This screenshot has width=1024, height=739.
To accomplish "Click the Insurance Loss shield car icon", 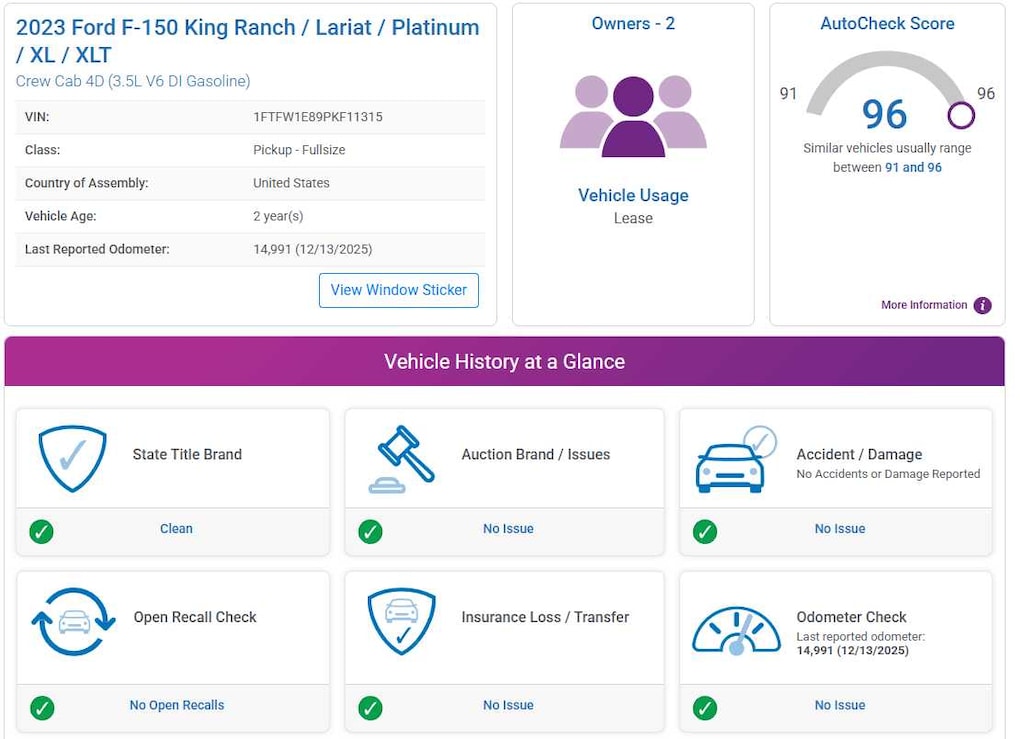I will 401,621.
